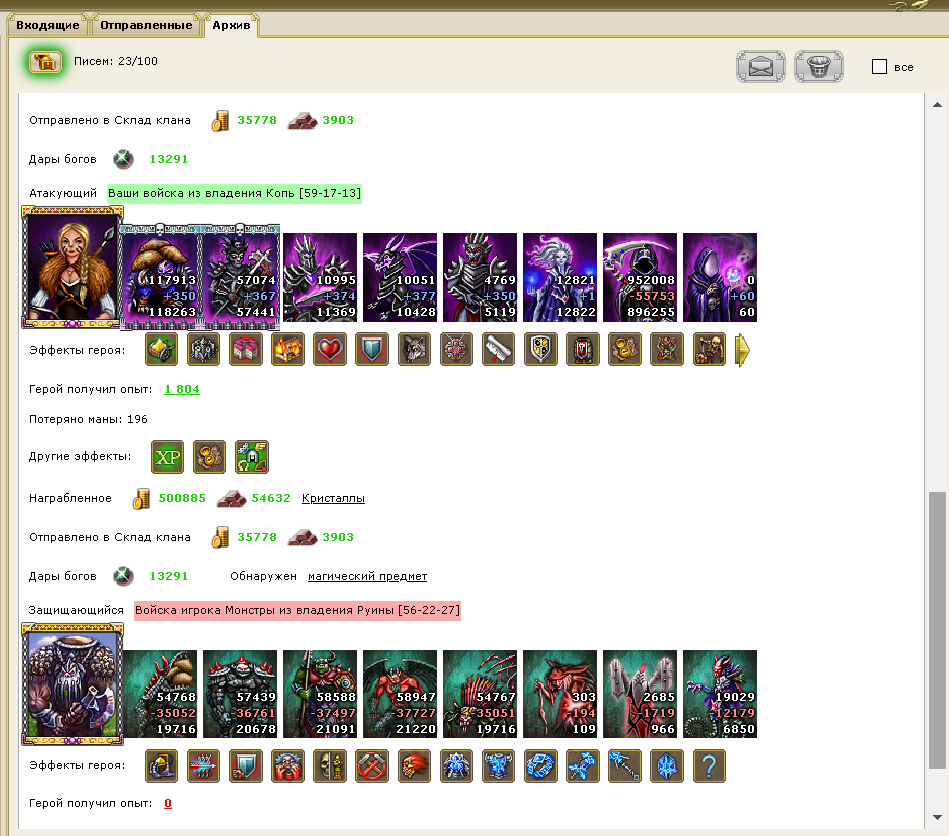Switch to the Входящие tab
Screen dimensions: 949x836
[48, 25]
